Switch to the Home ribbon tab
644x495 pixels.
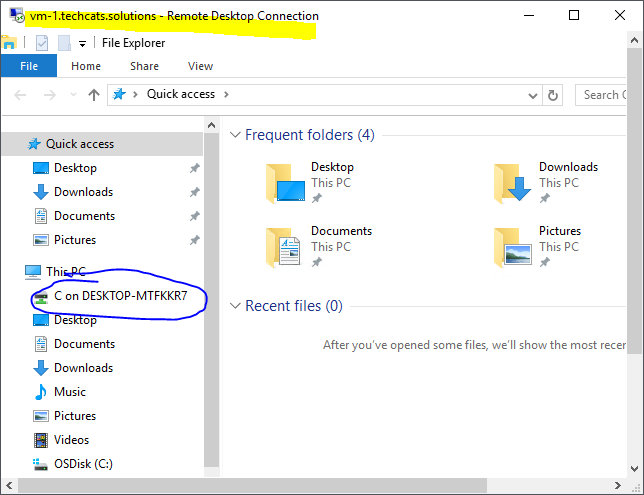pyautogui.click(x=86, y=66)
